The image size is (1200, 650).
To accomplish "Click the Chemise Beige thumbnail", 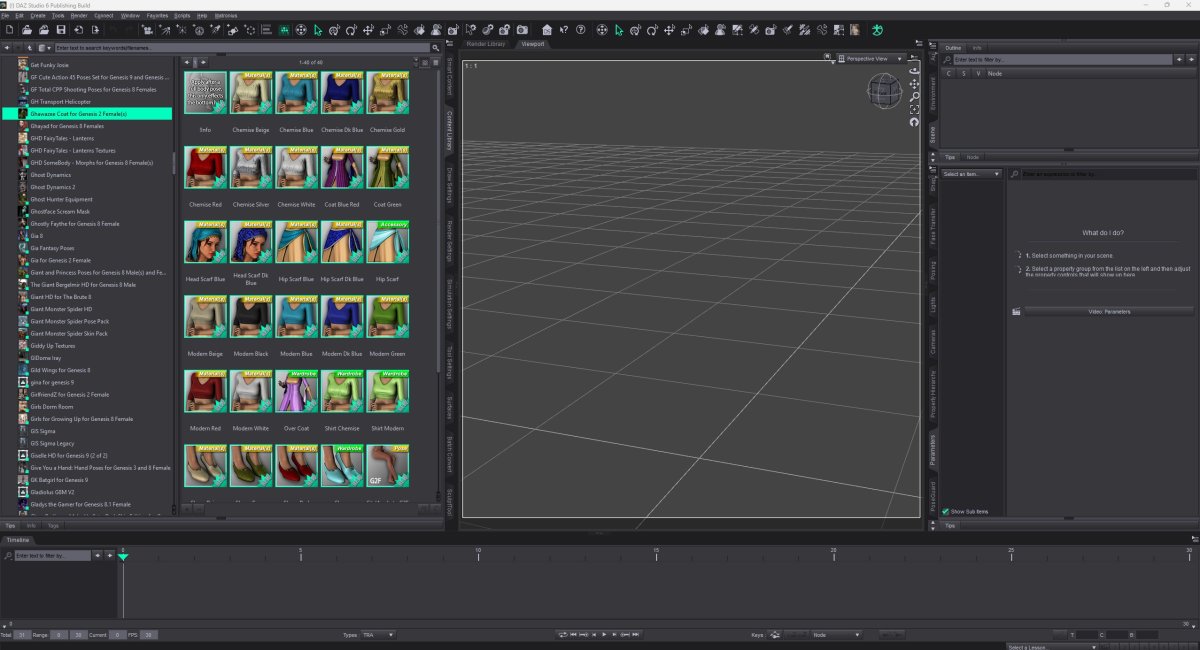I will pyautogui.click(x=250, y=92).
